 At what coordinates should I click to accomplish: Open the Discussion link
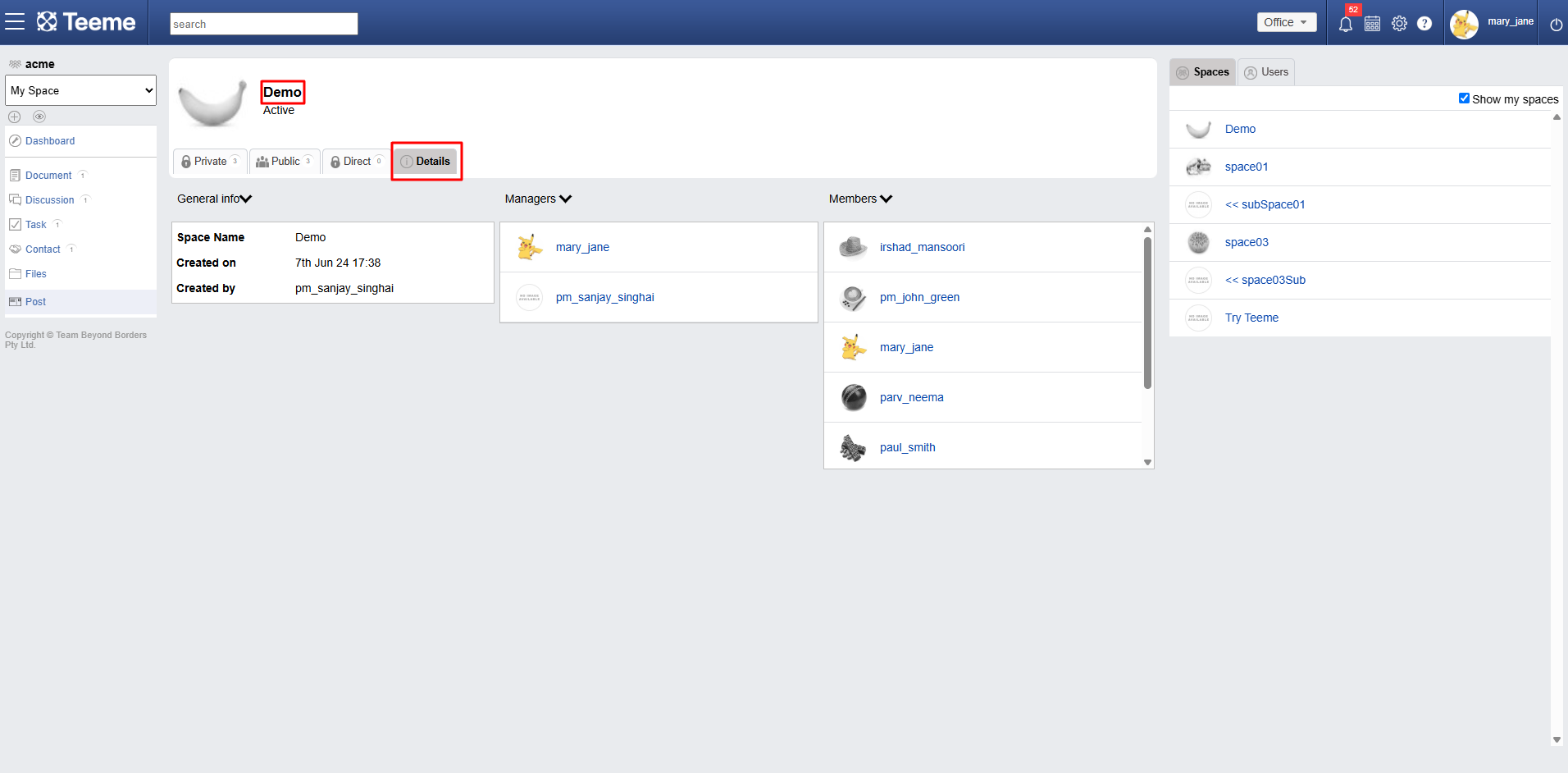coord(49,200)
